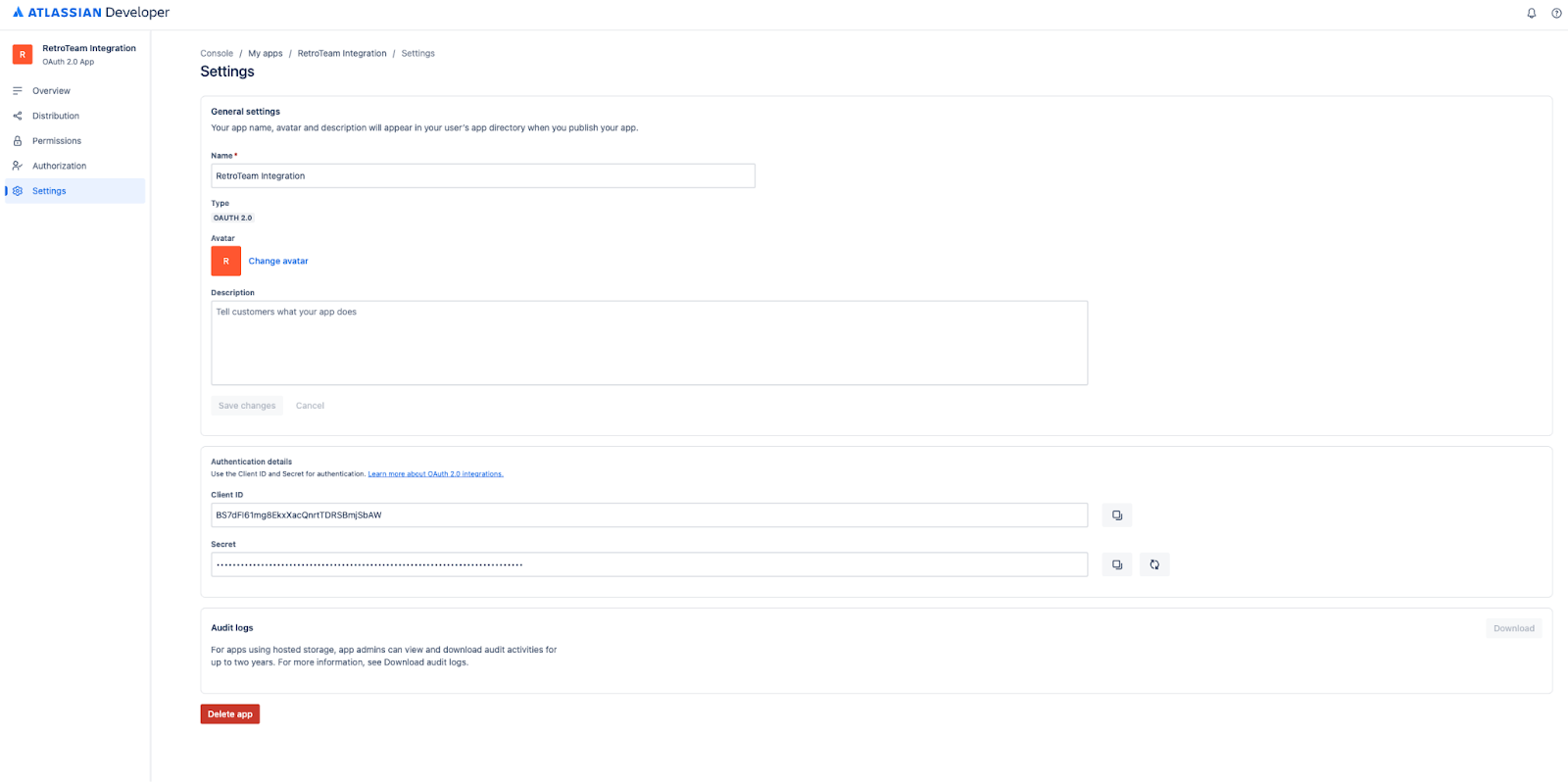Click the Distribution share icon
Screen dimensions: 1568x782
pyautogui.click(x=17, y=116)
